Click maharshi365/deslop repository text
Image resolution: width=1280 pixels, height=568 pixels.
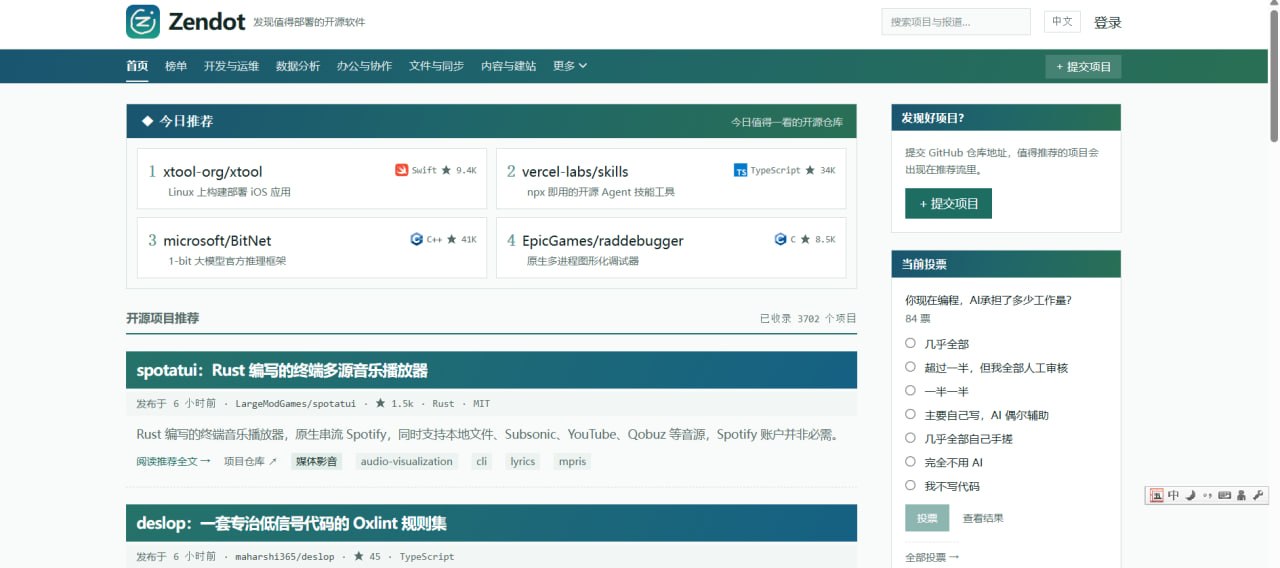(x=285, y=557)
